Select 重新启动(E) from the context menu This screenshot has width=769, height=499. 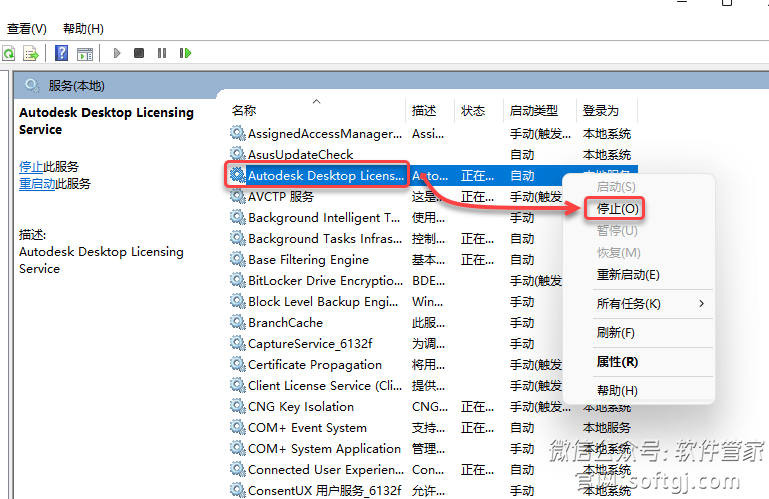pyautogui.click(x=628, y=275)
